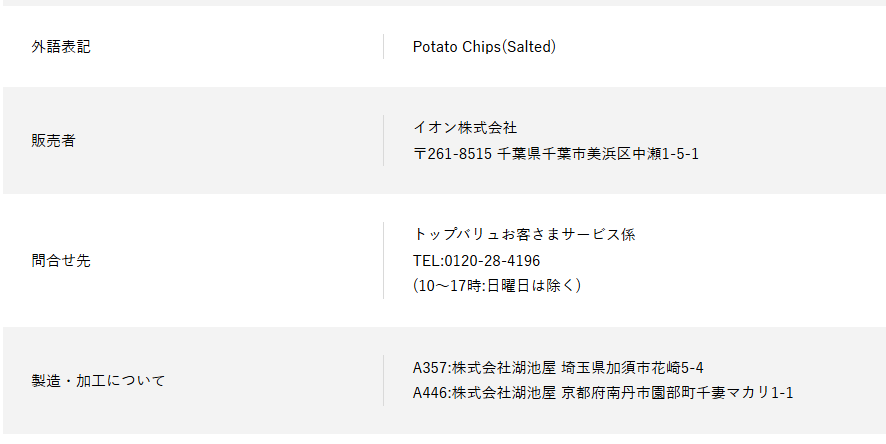Click the company name イオン株式会社

(x=465, y=128)
